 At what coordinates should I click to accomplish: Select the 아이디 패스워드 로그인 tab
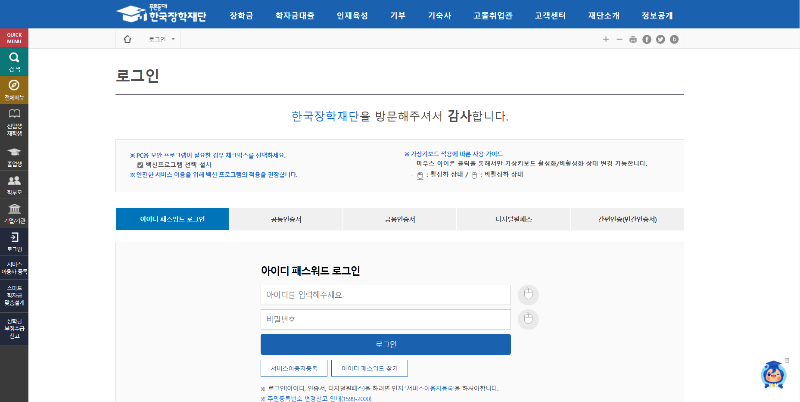pyautogui.click(x=172, y=219)
